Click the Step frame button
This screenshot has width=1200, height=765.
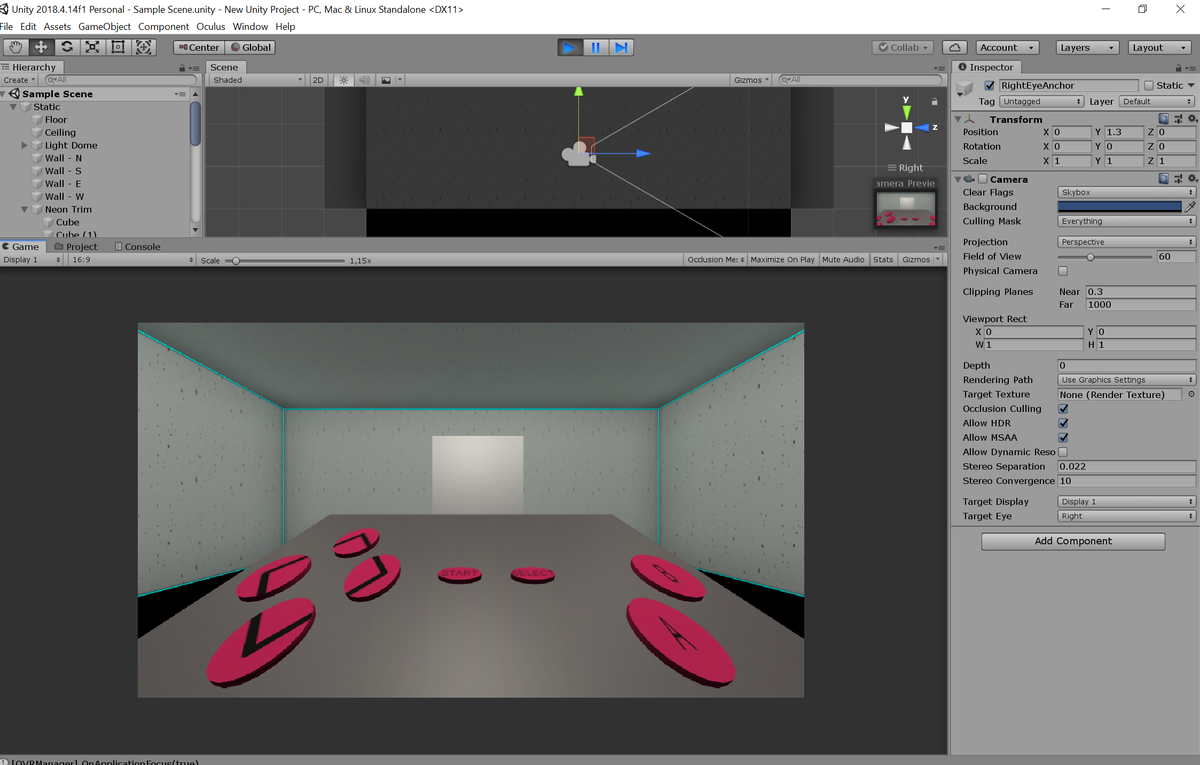pyautogui.click(x=621, y=47)
